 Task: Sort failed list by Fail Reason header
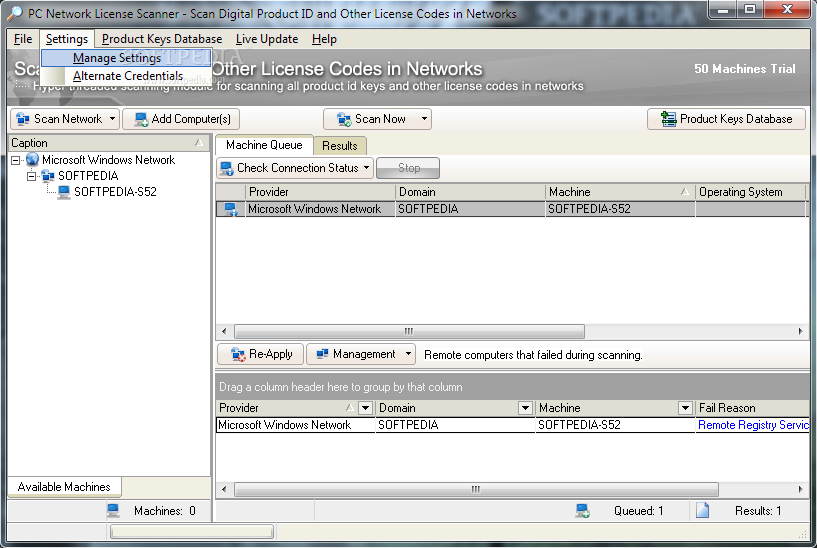[752, 408]
